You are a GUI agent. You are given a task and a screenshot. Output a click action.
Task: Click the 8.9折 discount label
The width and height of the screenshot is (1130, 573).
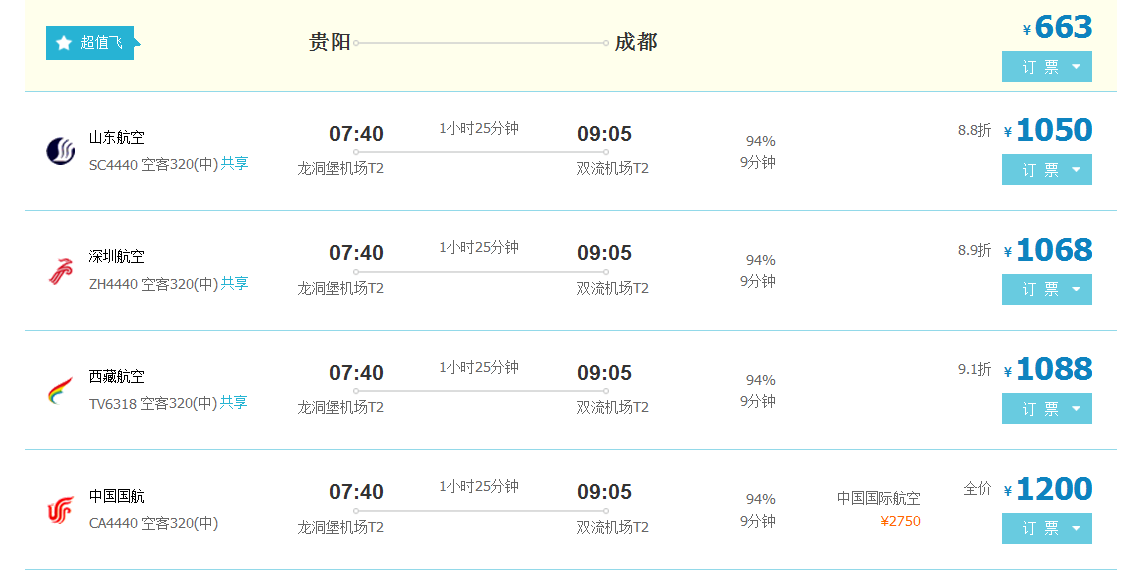974,250
